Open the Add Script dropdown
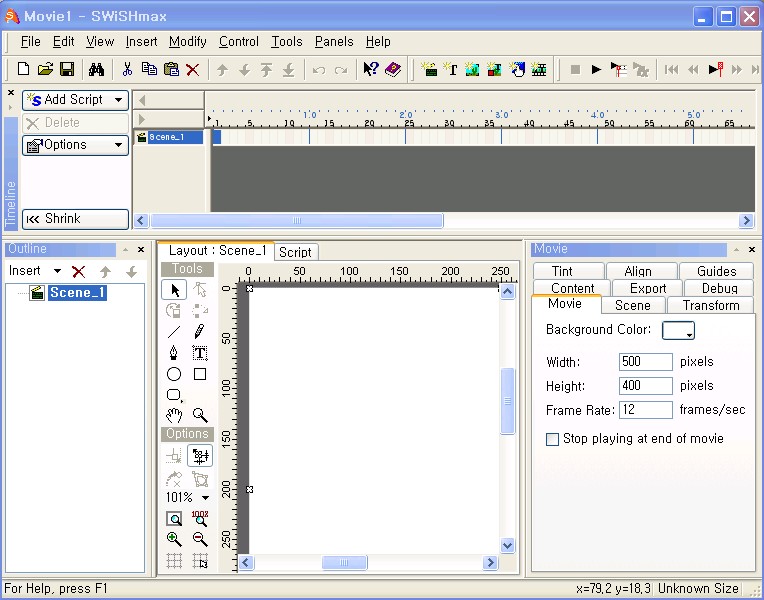The image size is (764, 600). 76,100
